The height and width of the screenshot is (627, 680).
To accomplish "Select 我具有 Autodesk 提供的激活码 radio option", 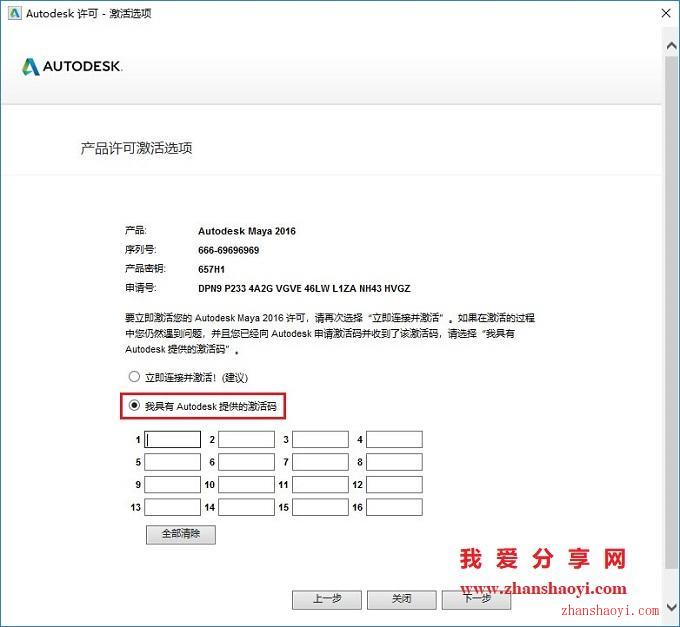I will tap(134, 406).
